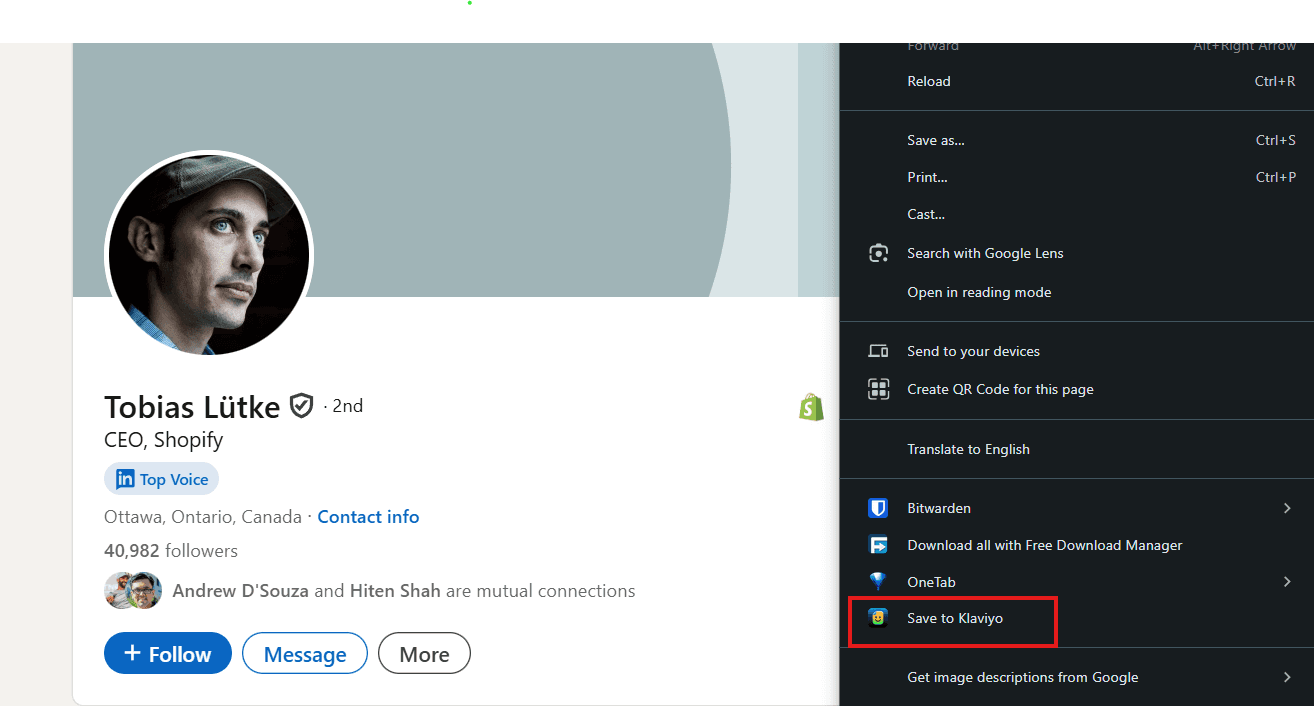Click the verification shield next to Tobias Lütke

tap(301, 405)
